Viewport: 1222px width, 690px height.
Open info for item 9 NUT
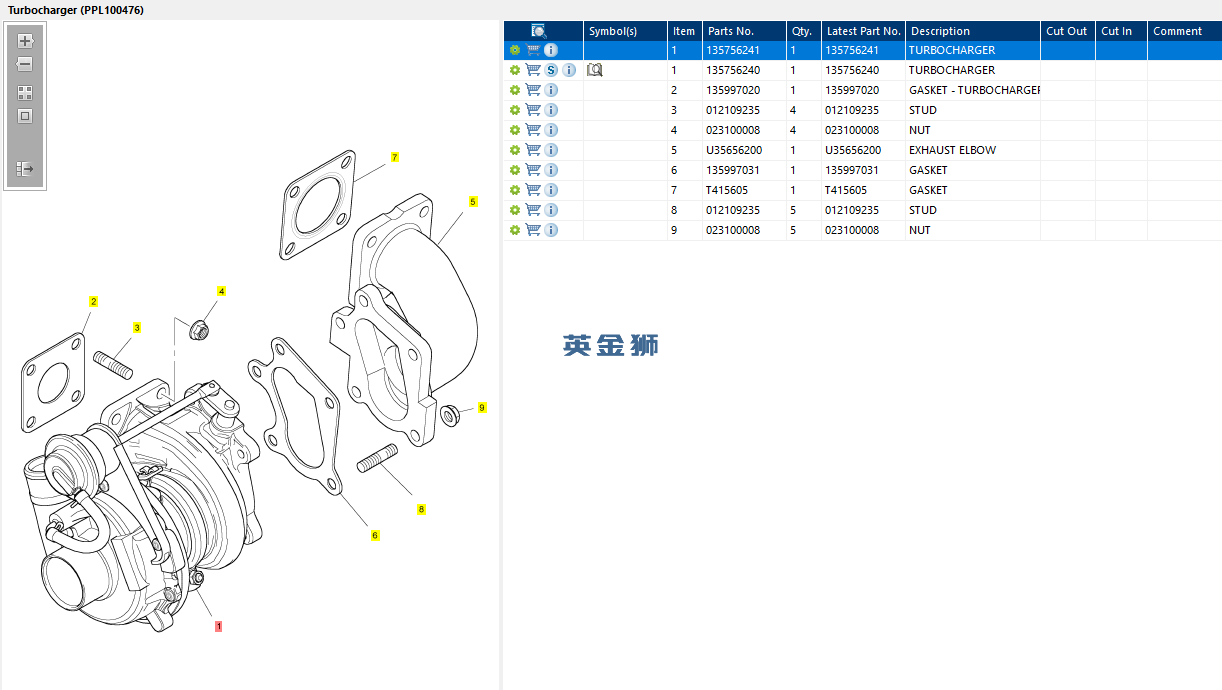click(x=551, y=230)
